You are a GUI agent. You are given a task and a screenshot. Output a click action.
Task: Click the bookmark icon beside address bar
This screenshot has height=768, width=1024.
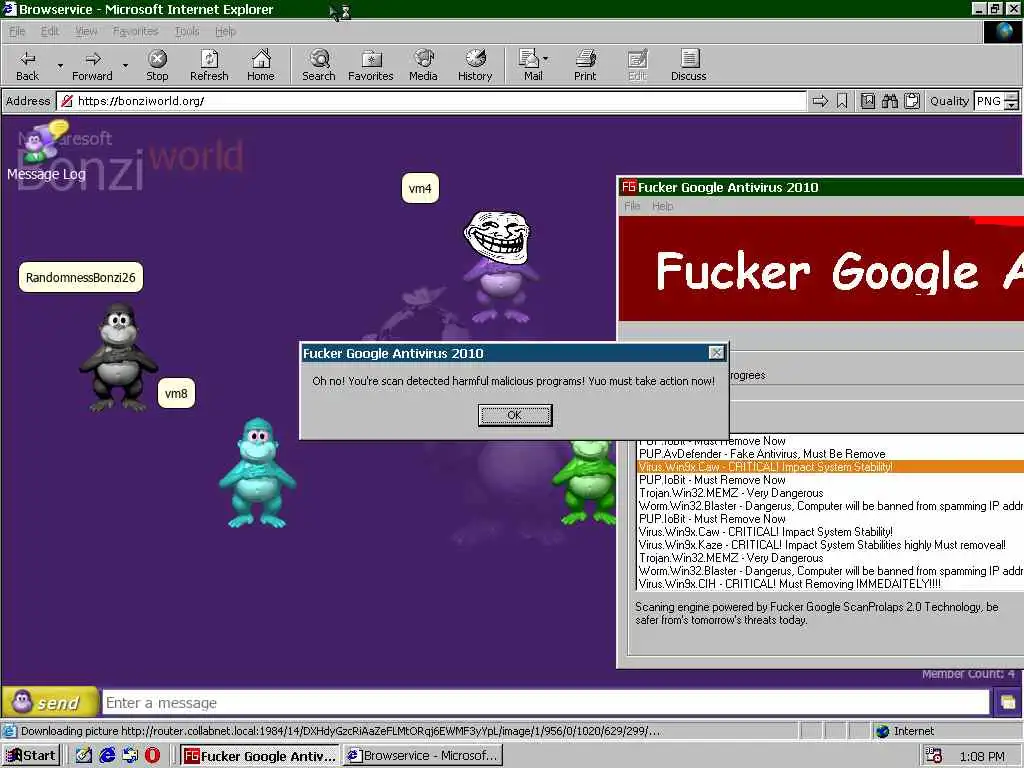pyautogui.click(x=842, y=101)
